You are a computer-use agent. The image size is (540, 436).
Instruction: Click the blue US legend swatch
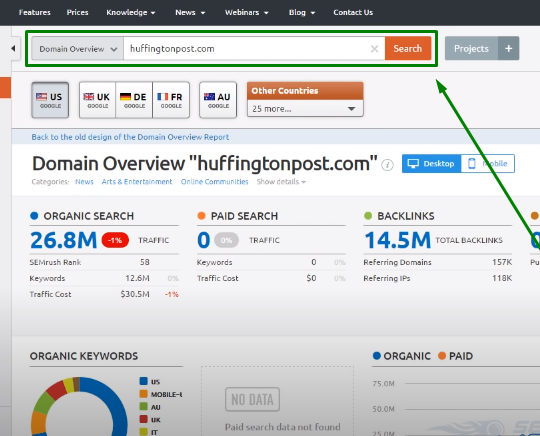tap(144, 381)
